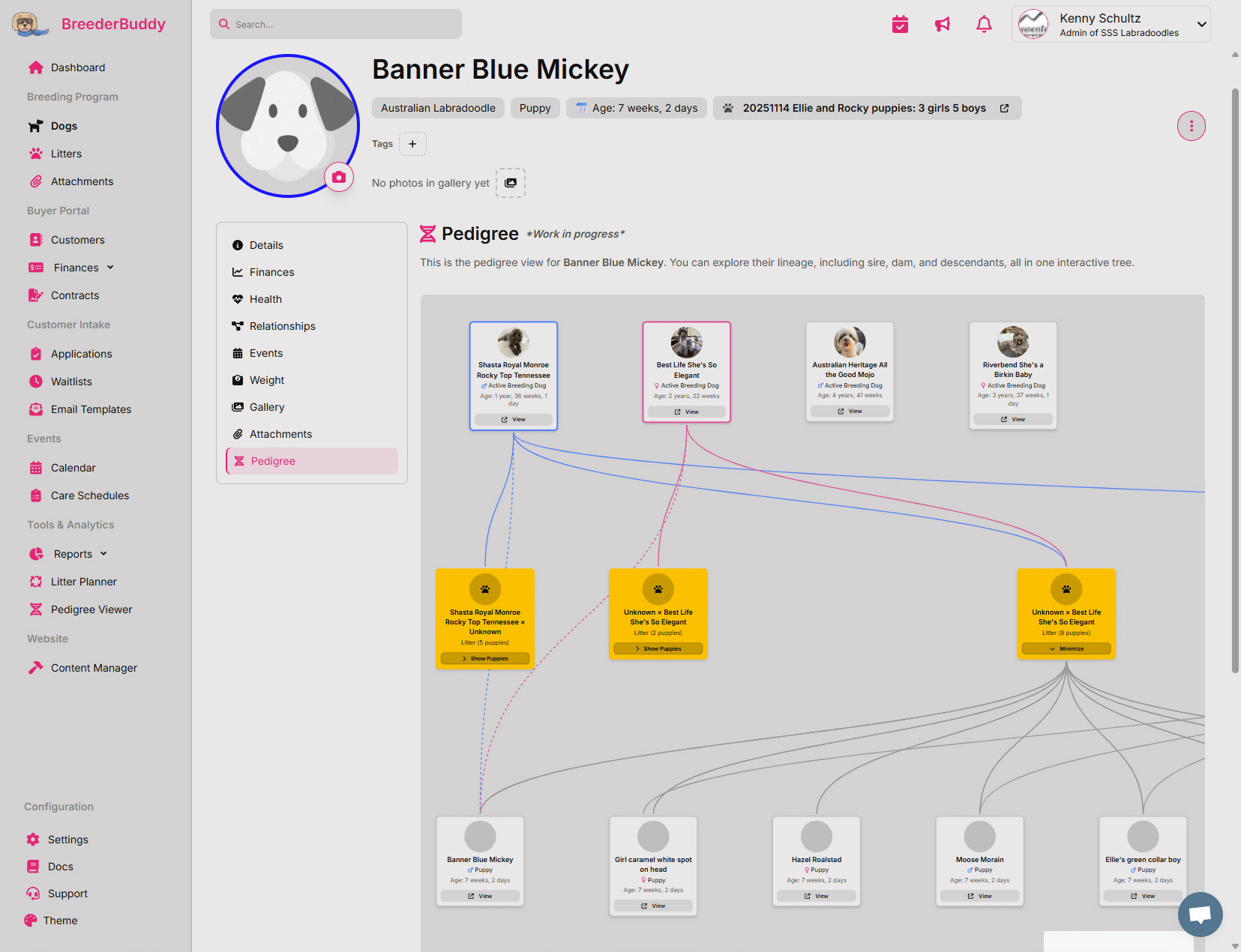Open the camera icon on Mickey's avatar
Image resolution: width=1241 pixels, height=952 pixels.
339,177
